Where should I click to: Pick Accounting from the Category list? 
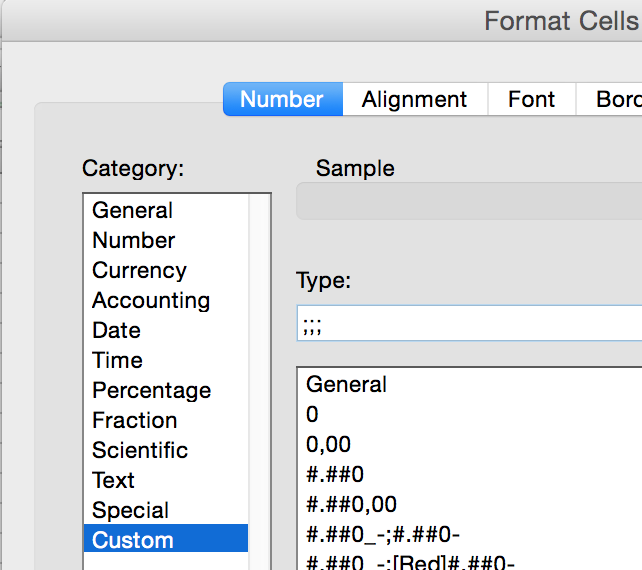tap(151, 301)
